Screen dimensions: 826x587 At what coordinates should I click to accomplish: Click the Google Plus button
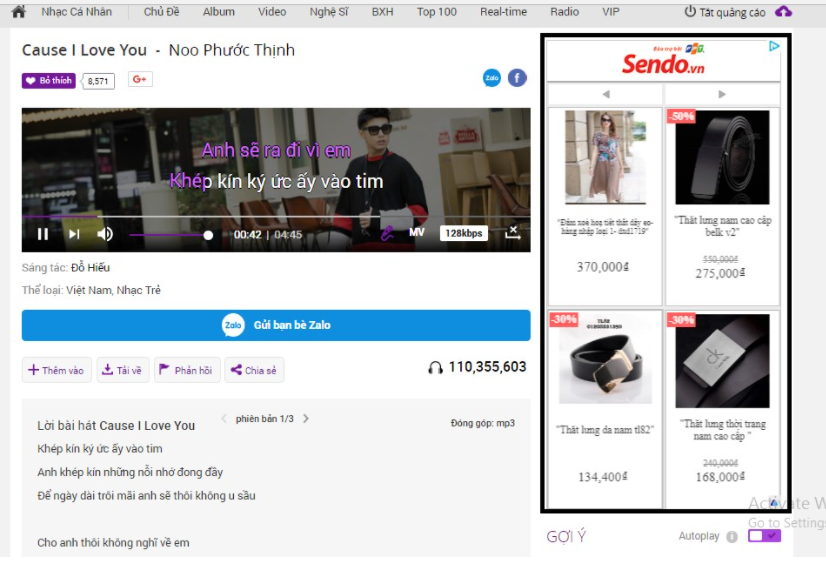[140, 80]
